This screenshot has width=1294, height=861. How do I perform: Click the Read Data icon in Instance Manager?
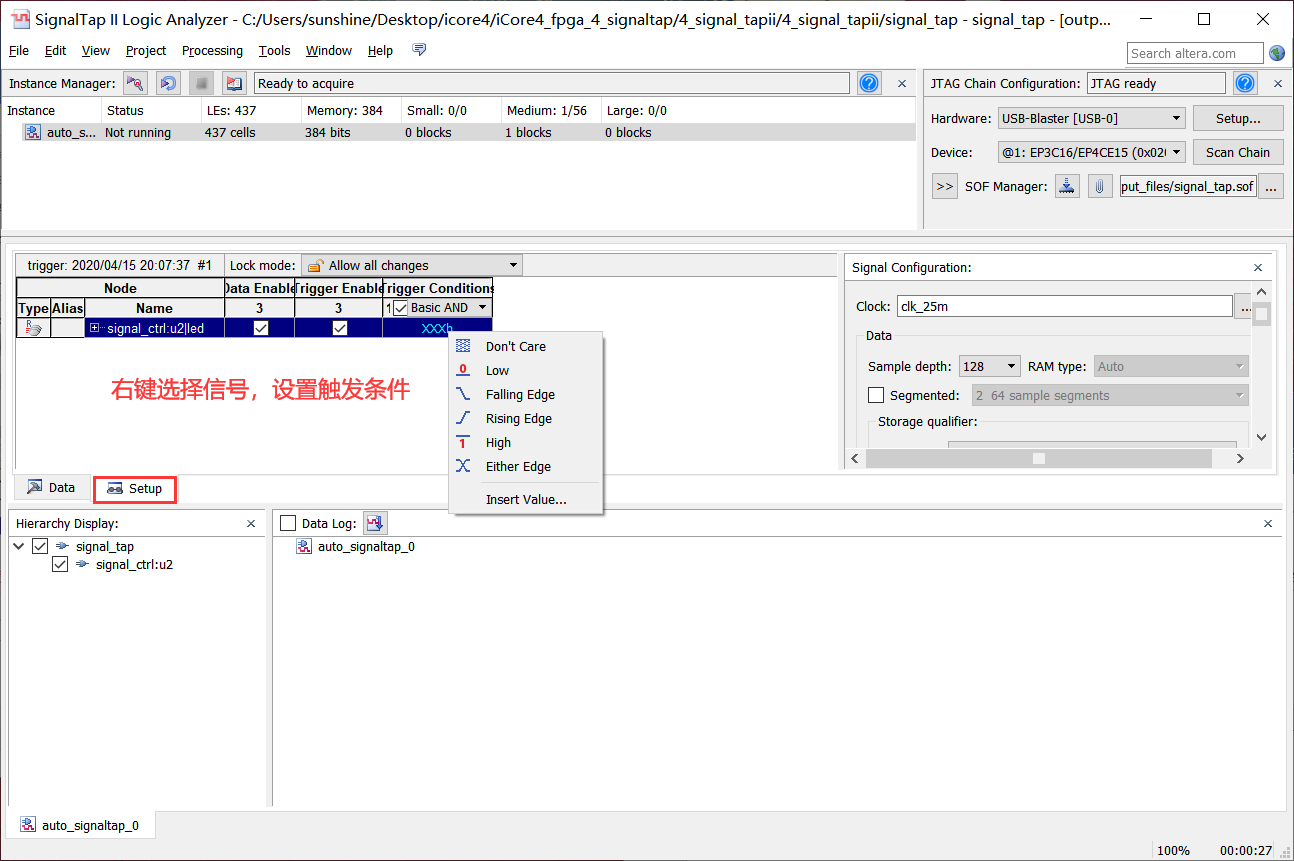(234, 84)
